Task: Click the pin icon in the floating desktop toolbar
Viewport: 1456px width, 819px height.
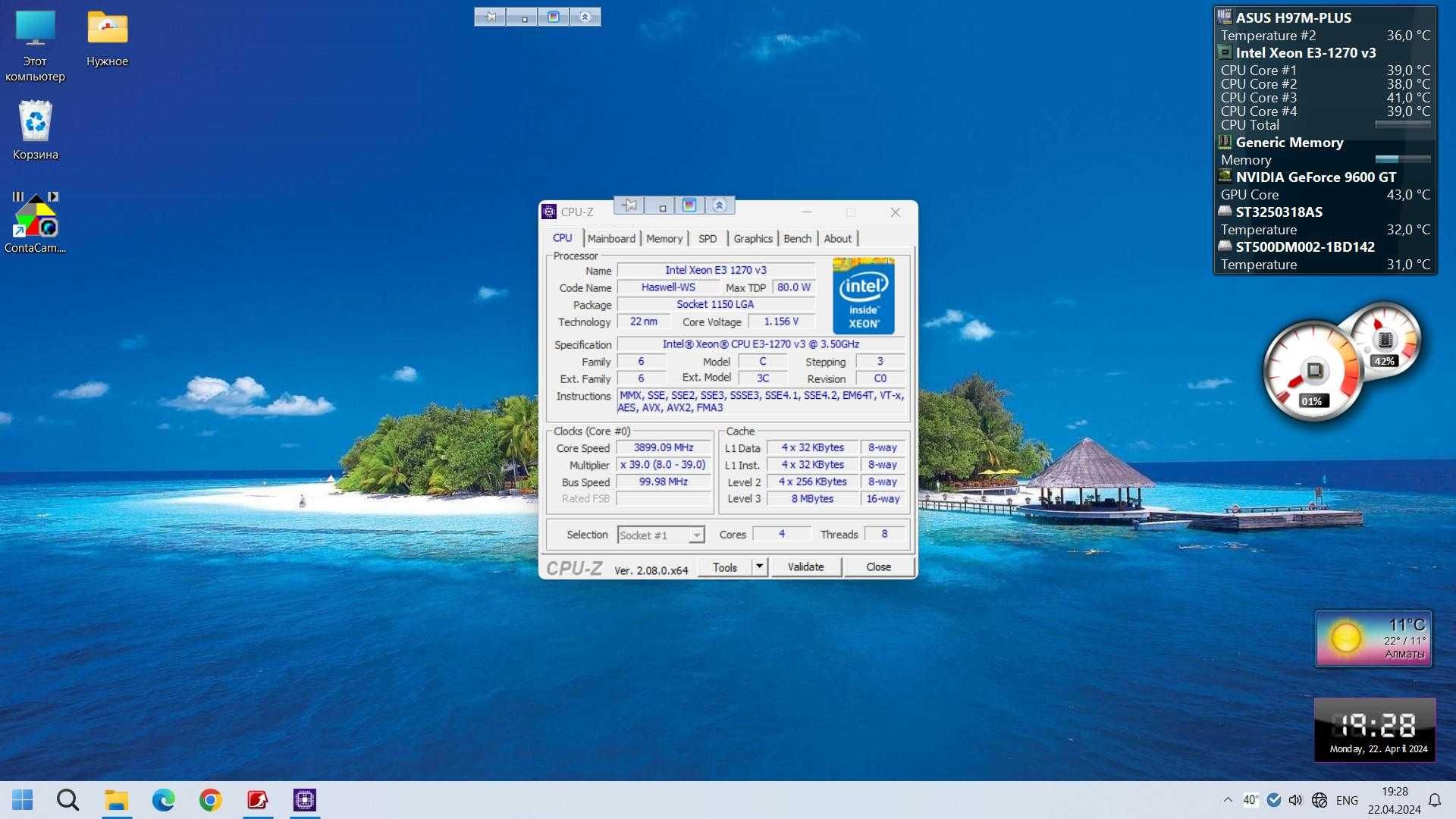Action: (491, 17)
